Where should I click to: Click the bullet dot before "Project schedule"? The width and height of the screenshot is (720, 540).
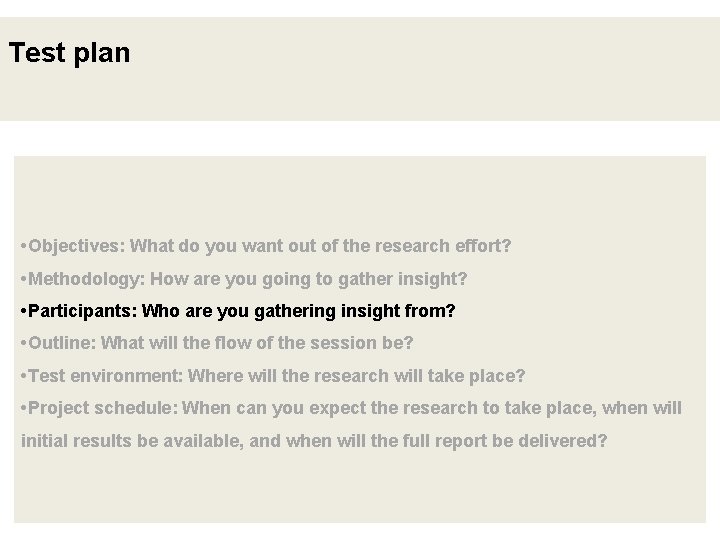(x=23, y=409)
